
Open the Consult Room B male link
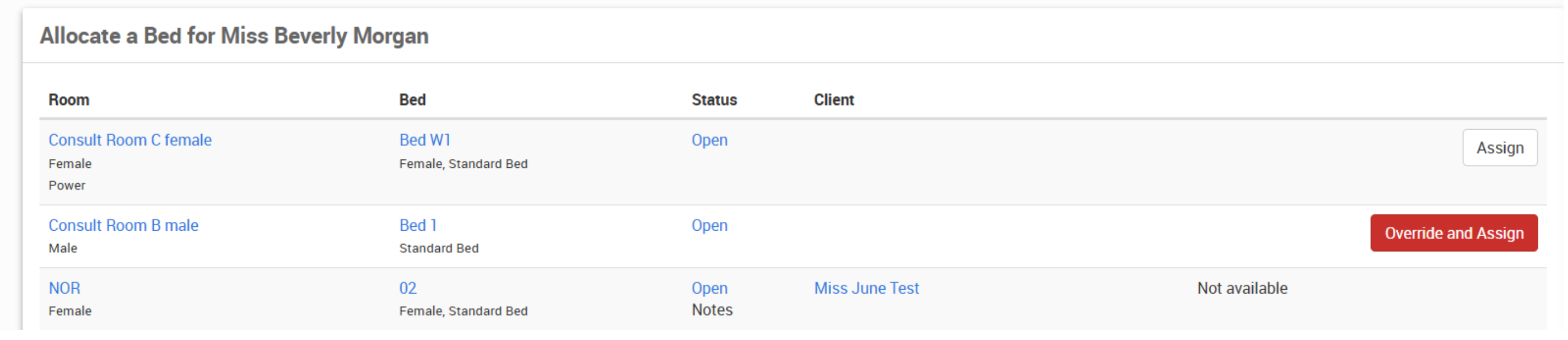pos(123,225)
